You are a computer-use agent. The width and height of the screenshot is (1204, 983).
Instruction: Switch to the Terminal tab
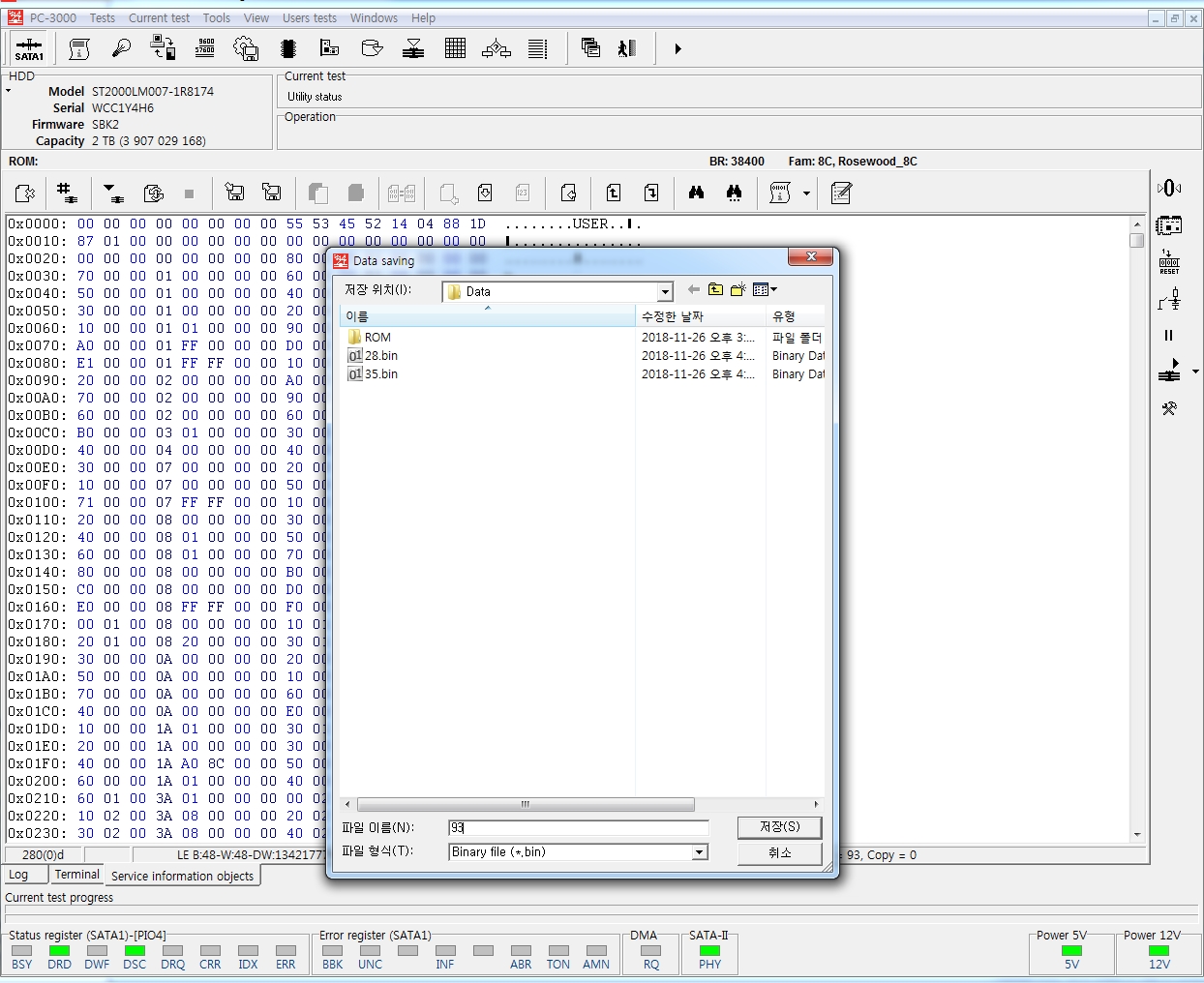pyautogui.click(x=76, y=875)
